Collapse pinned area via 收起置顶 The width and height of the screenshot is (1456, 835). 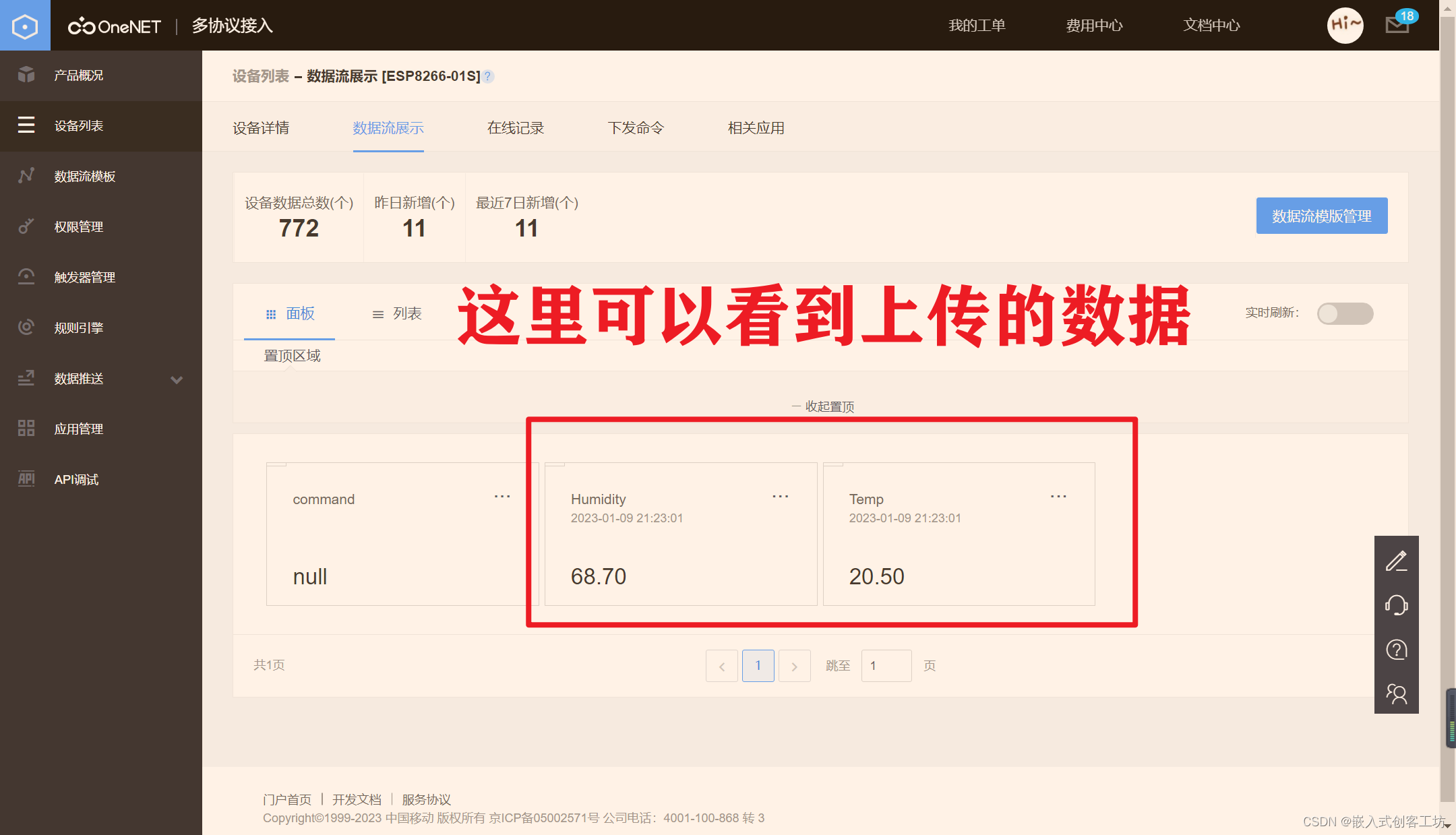tap(828, 406)
